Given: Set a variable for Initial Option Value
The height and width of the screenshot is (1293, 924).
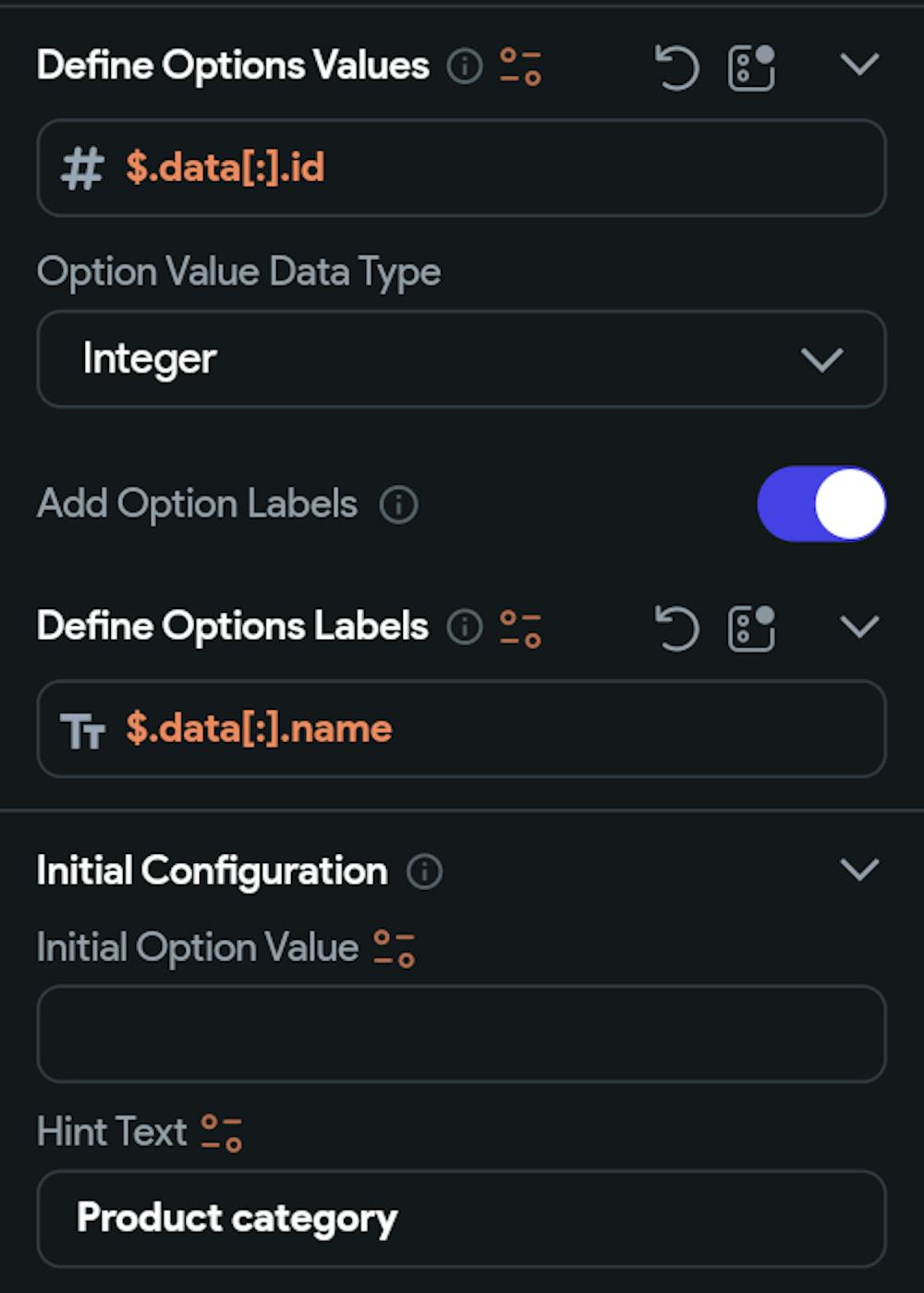Looking at the screenshot, I should pos(395,945).
